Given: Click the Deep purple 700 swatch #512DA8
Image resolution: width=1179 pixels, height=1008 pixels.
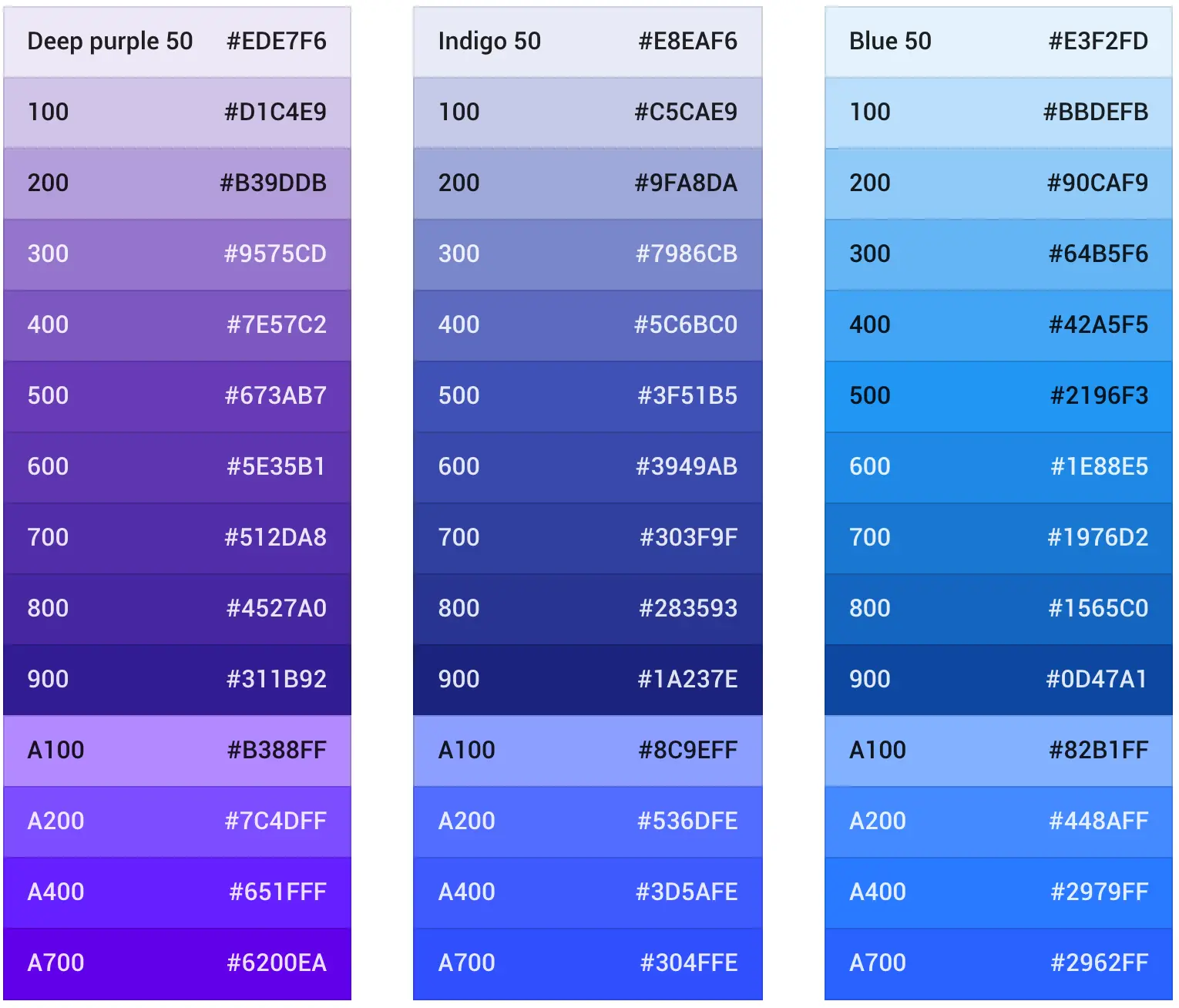Looking at the screenshot, I should 177,538.
